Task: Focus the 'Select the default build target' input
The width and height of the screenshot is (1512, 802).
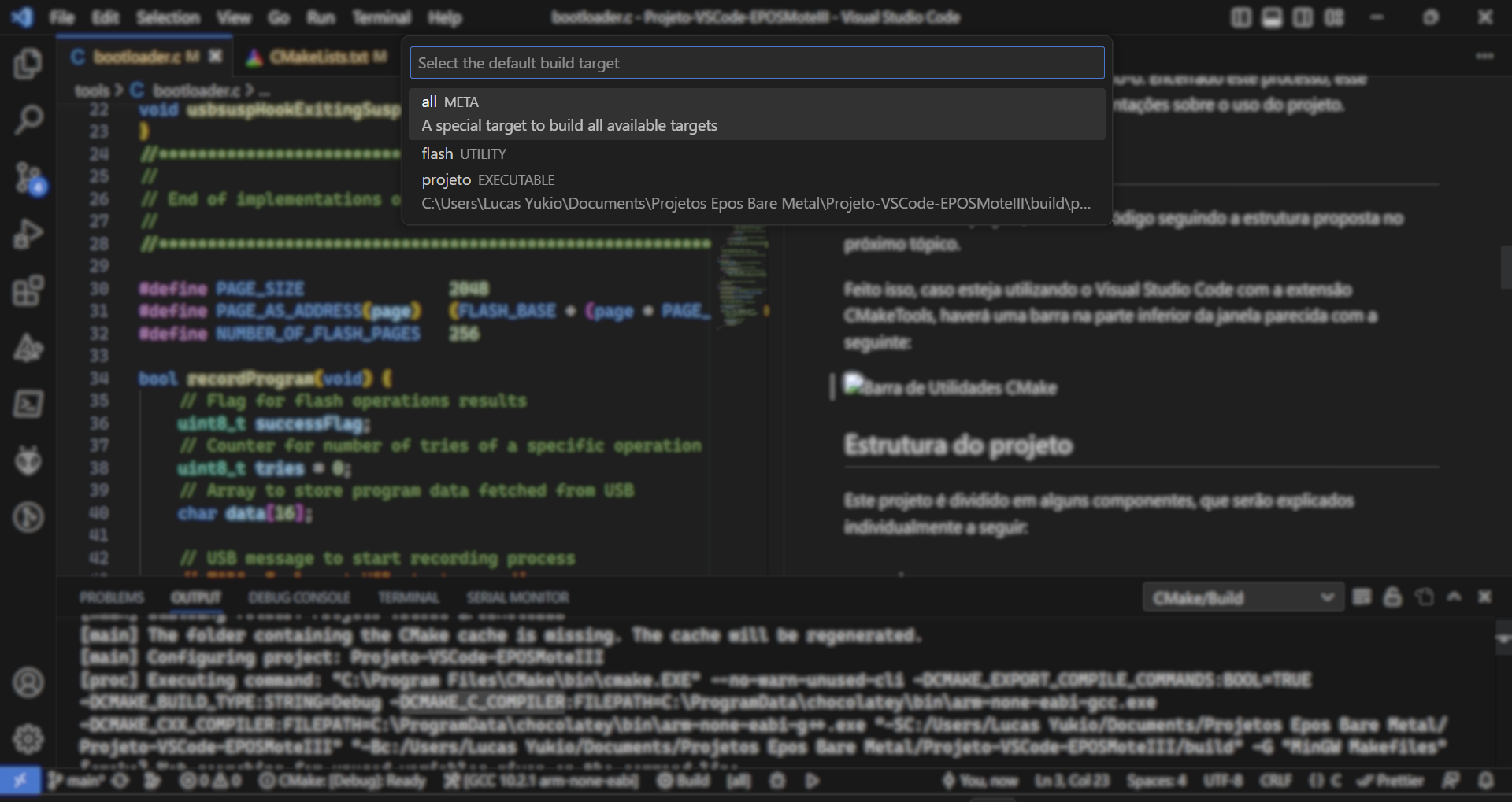Action: tap(757, 63)
